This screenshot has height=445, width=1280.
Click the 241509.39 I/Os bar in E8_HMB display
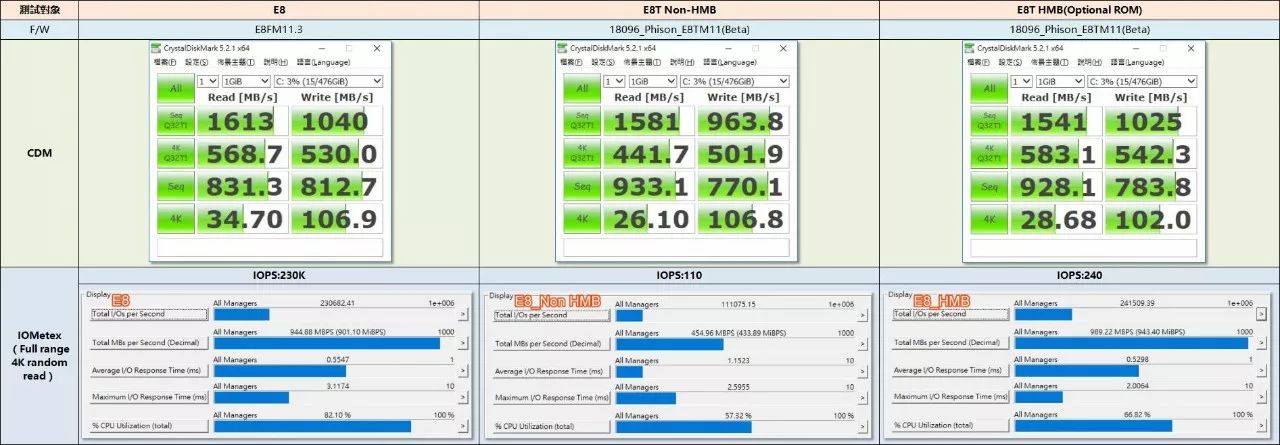pos(1134,314)
